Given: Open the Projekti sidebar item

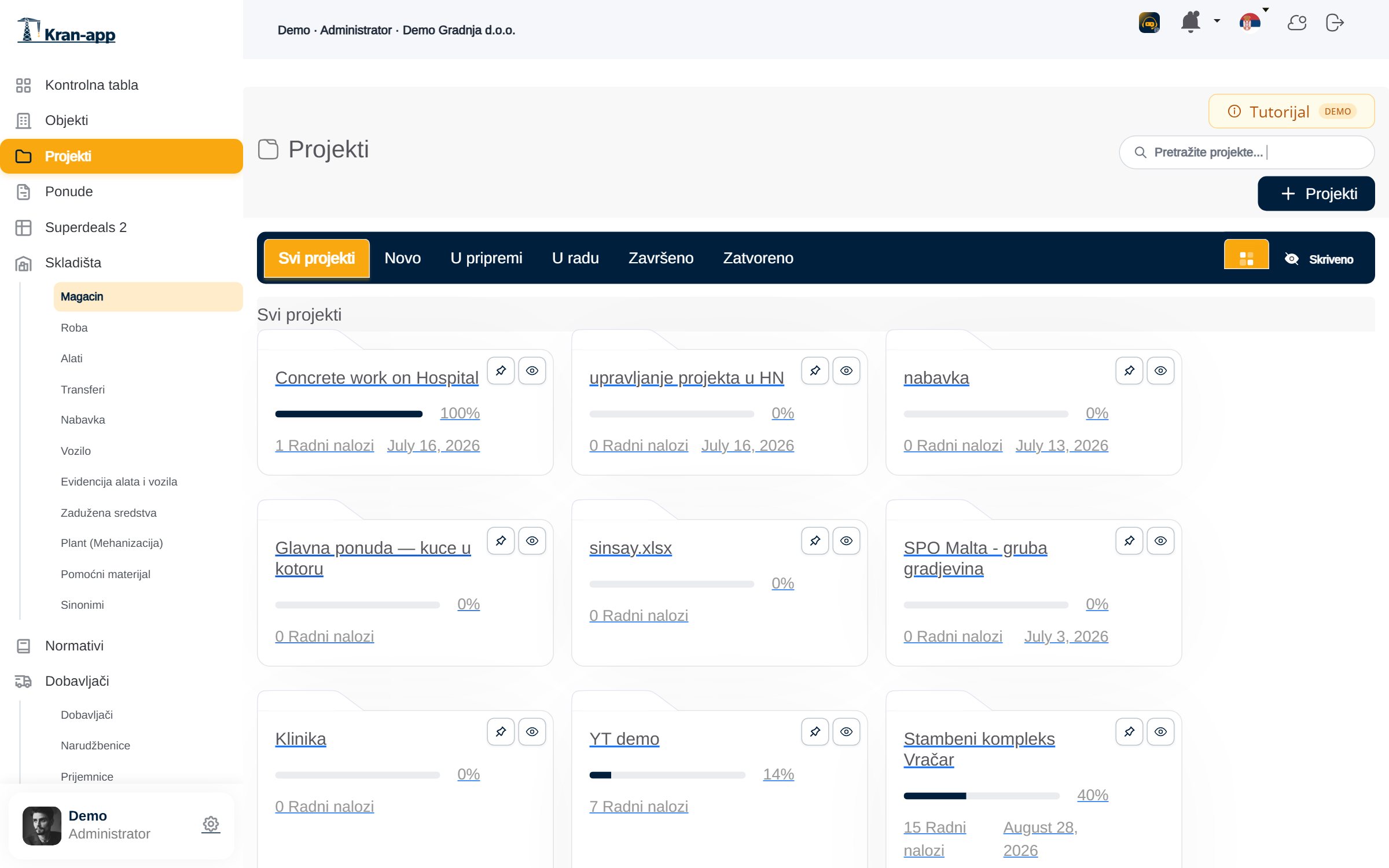Looking at the screenshot, I should click(122, 156).
